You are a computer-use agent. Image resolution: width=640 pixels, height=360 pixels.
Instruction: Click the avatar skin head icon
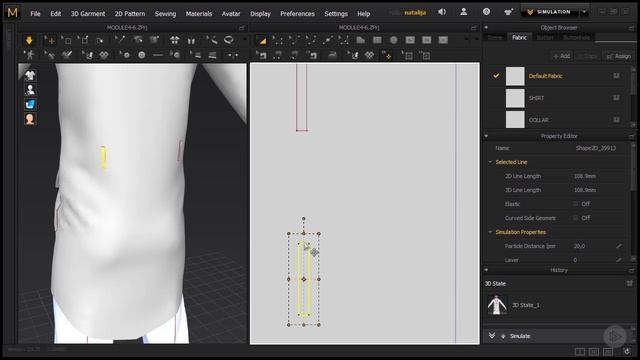point(30,119)
